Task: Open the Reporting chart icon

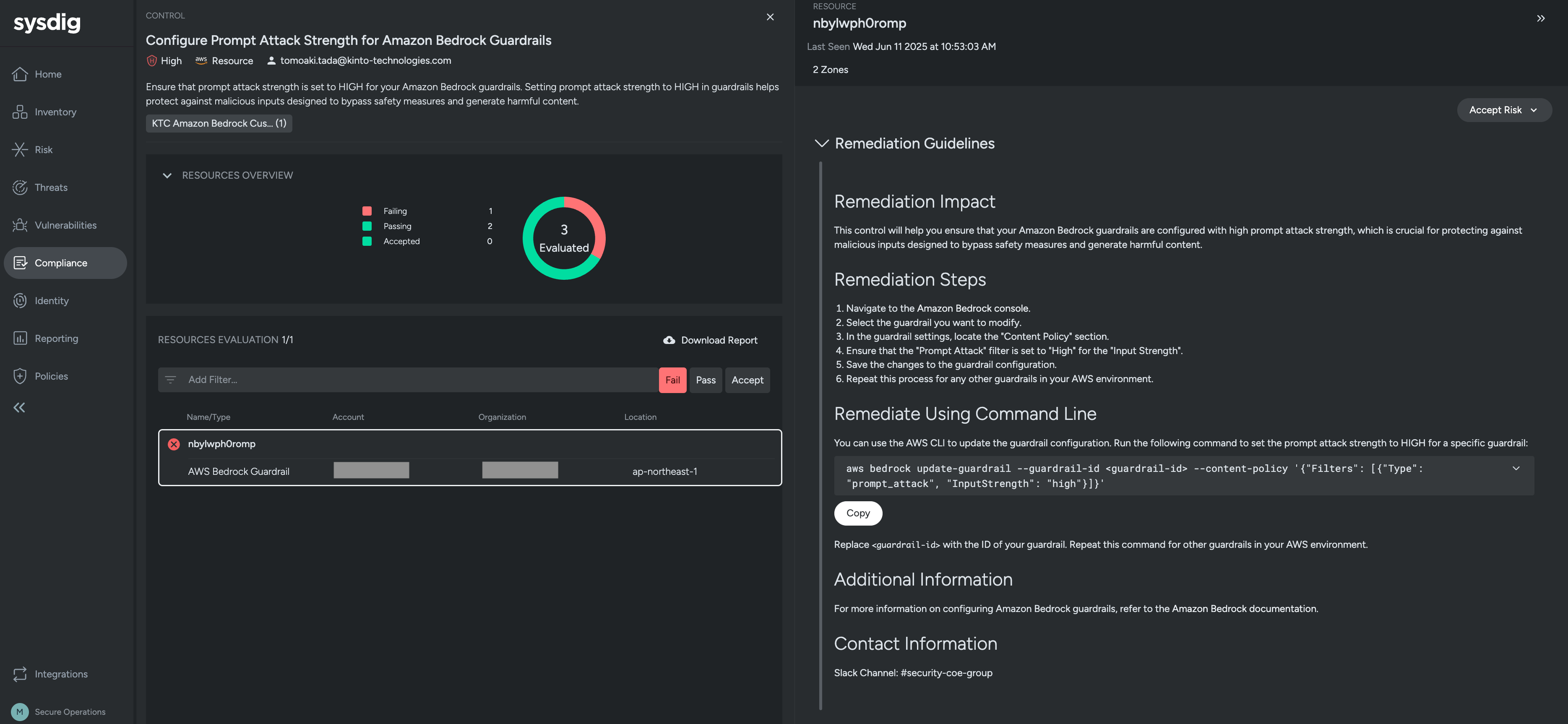Action: 20,339
